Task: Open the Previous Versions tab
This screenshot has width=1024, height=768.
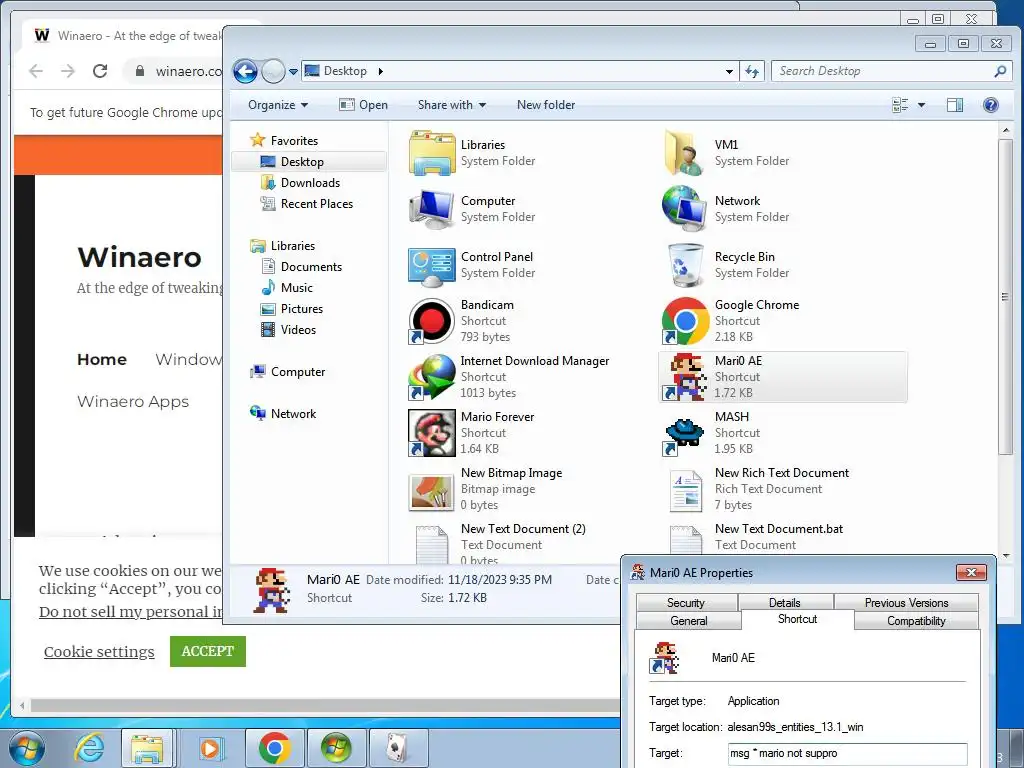Action: pos(906,603)
